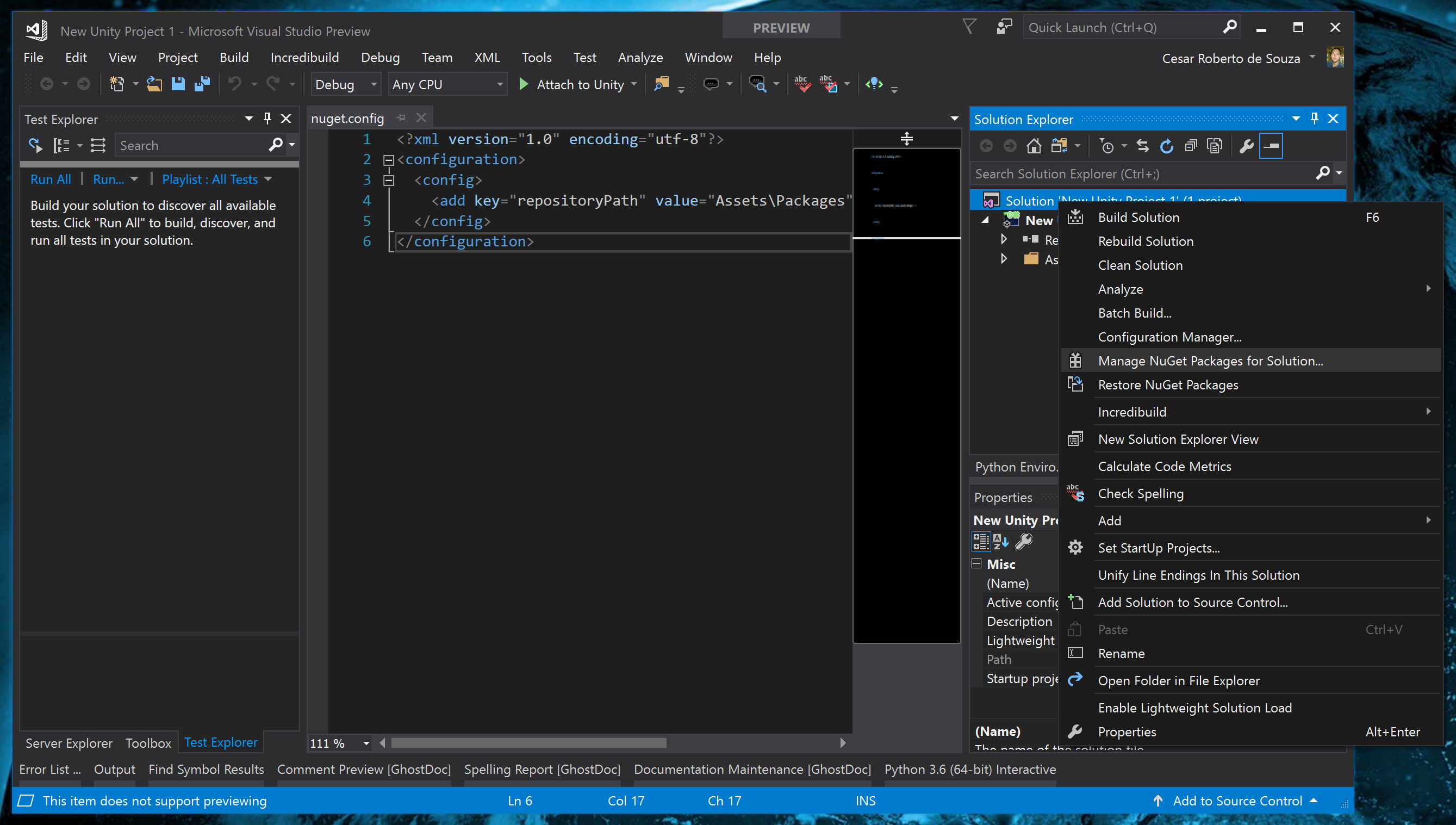The image size is (1456, 825).
Task: Open the Output tab at bottom
Action: [x=114, y=769]
